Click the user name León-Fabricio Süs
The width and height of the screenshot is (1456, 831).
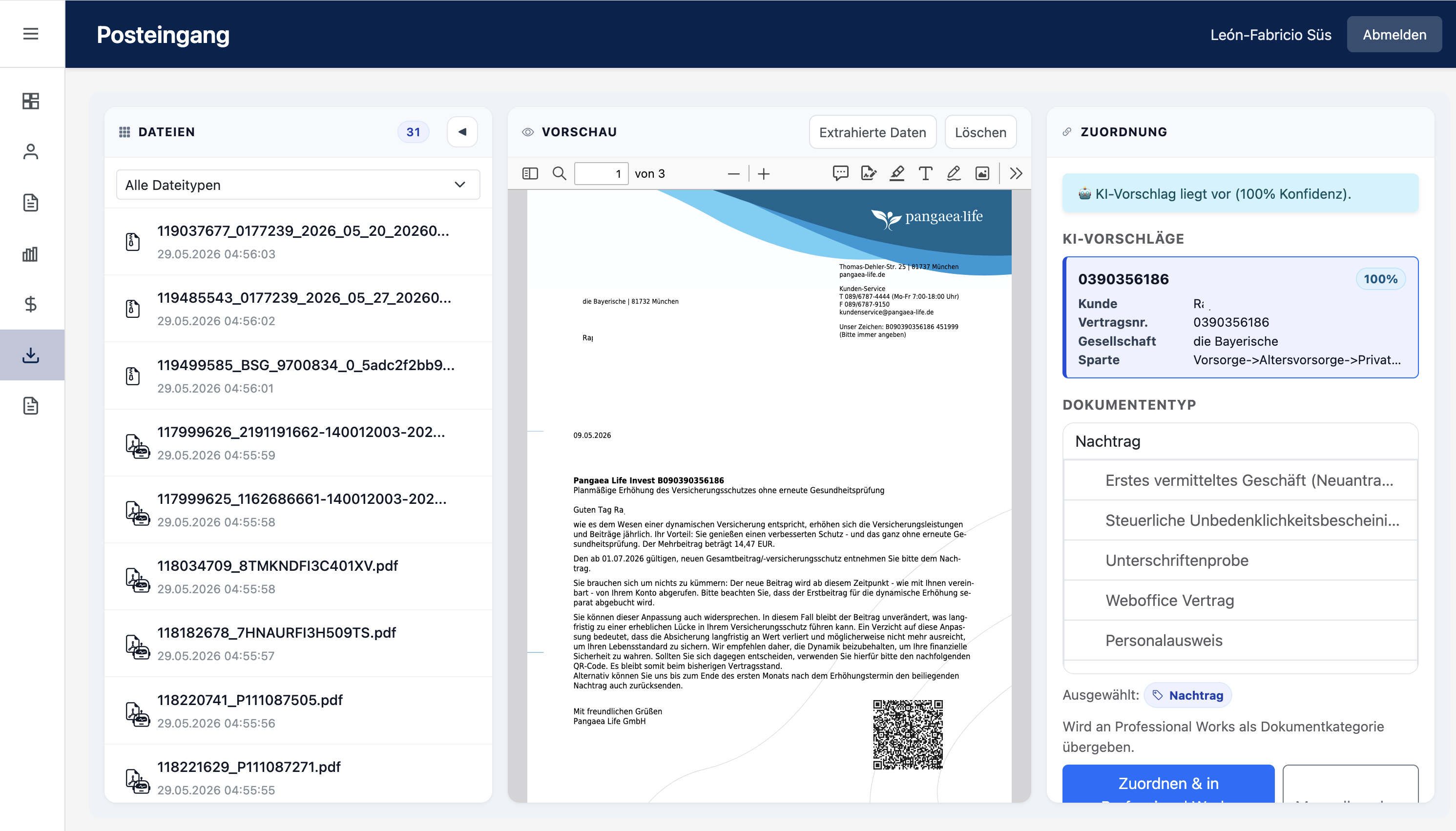pos(1270,35)
